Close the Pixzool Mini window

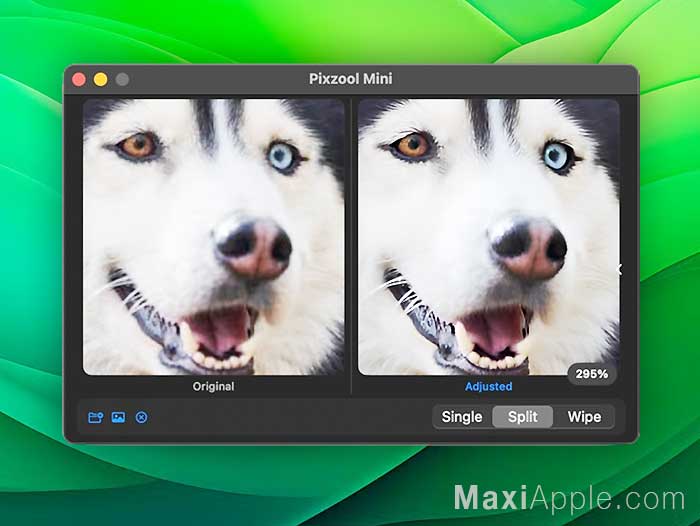point(79,79)
